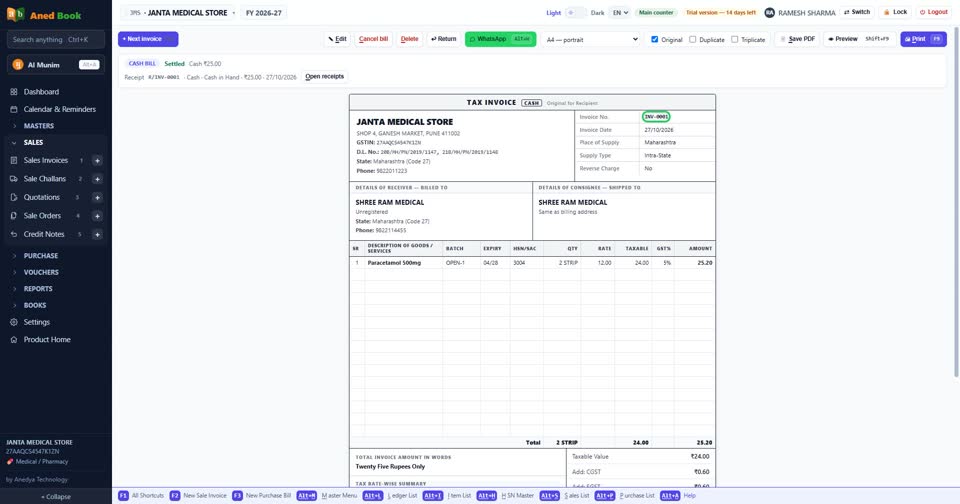Click the Calendar & Reminders icon
Viewport: 960px width, 504px height.
(x=13, y=109)
